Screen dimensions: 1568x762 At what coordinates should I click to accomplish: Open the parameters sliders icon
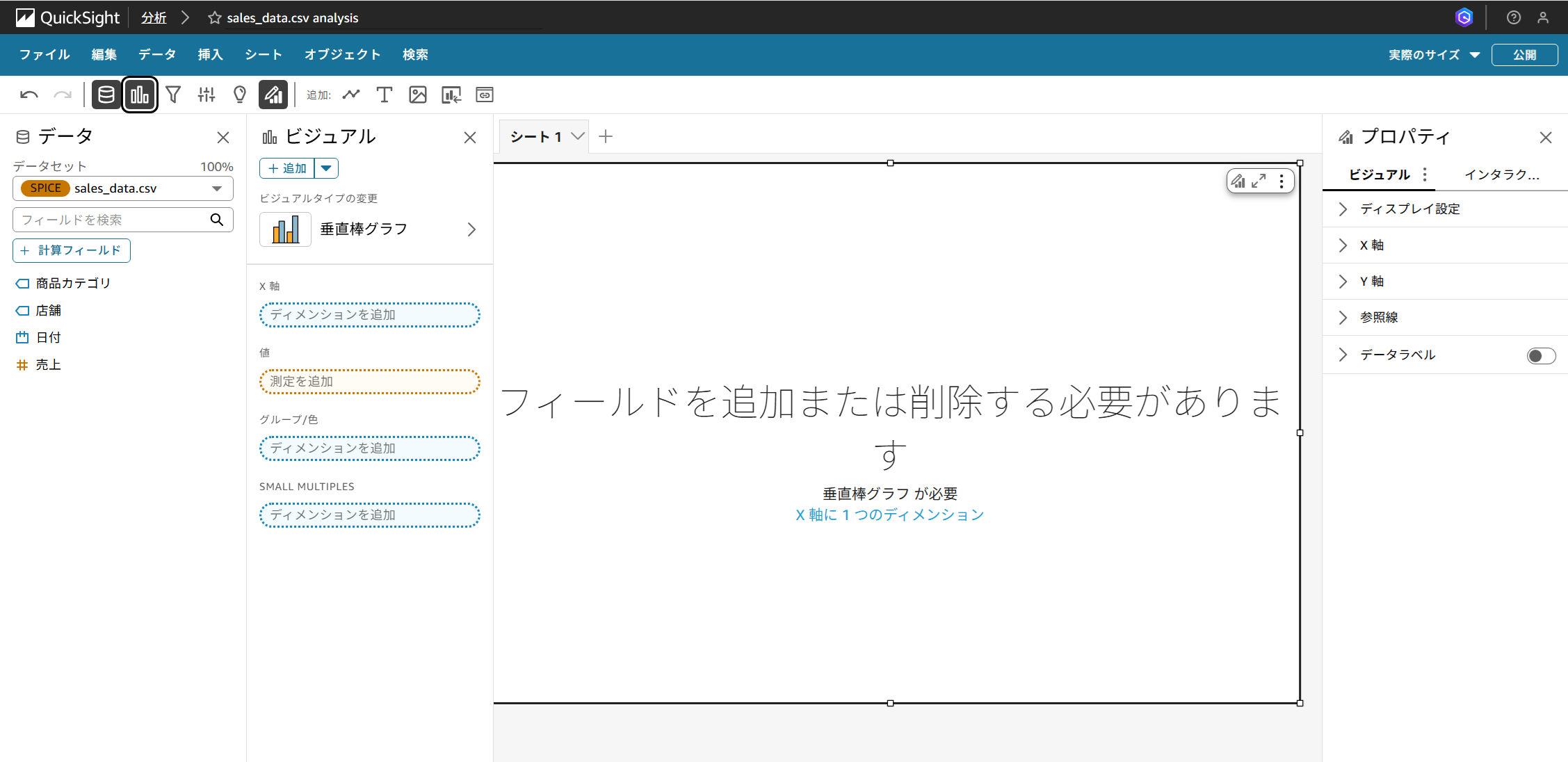point(207,95)
